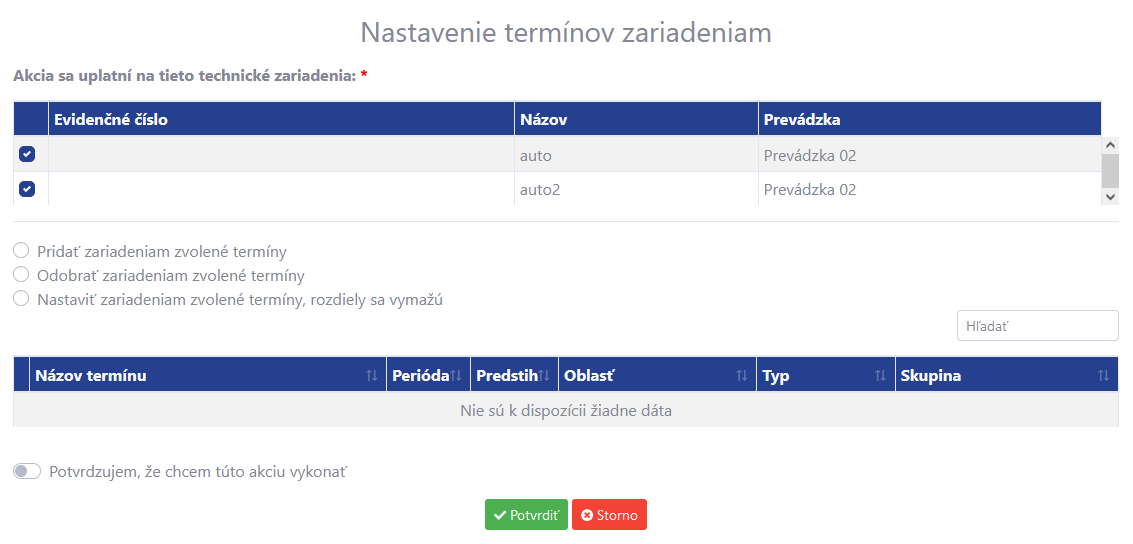Screen dimensions: 1133x544
Task: Click the Prevádzka column header
Action: pyautogui.click(x=801, y=119)
